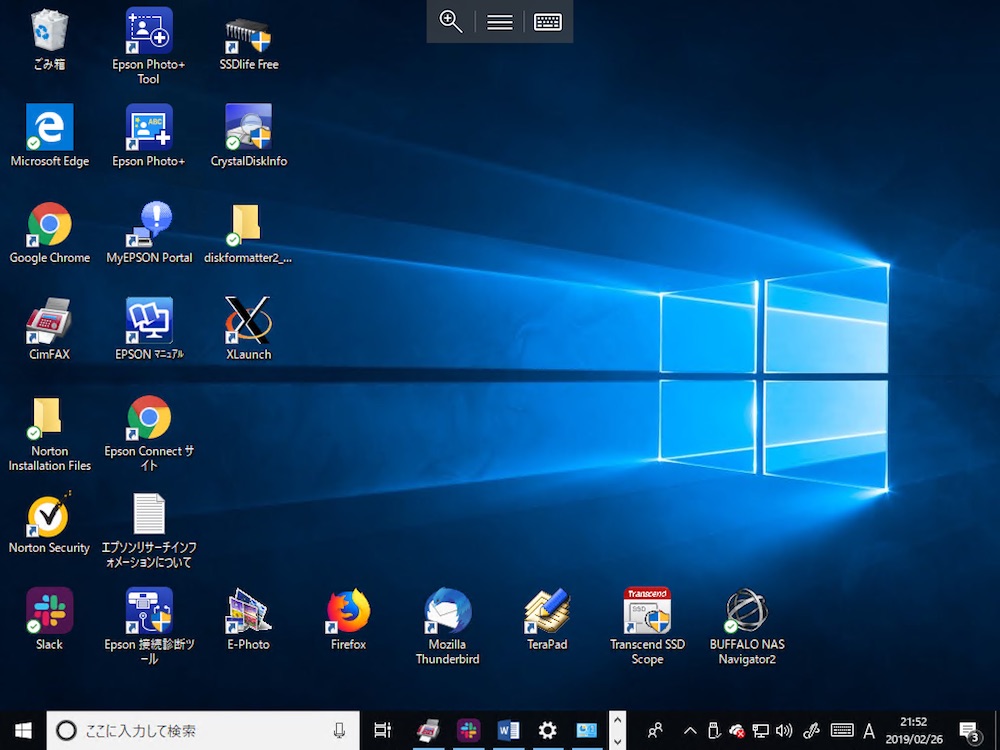Open Settings gear in the taskbar
This screenshot has width=1000, height=750.
[547, 730]
